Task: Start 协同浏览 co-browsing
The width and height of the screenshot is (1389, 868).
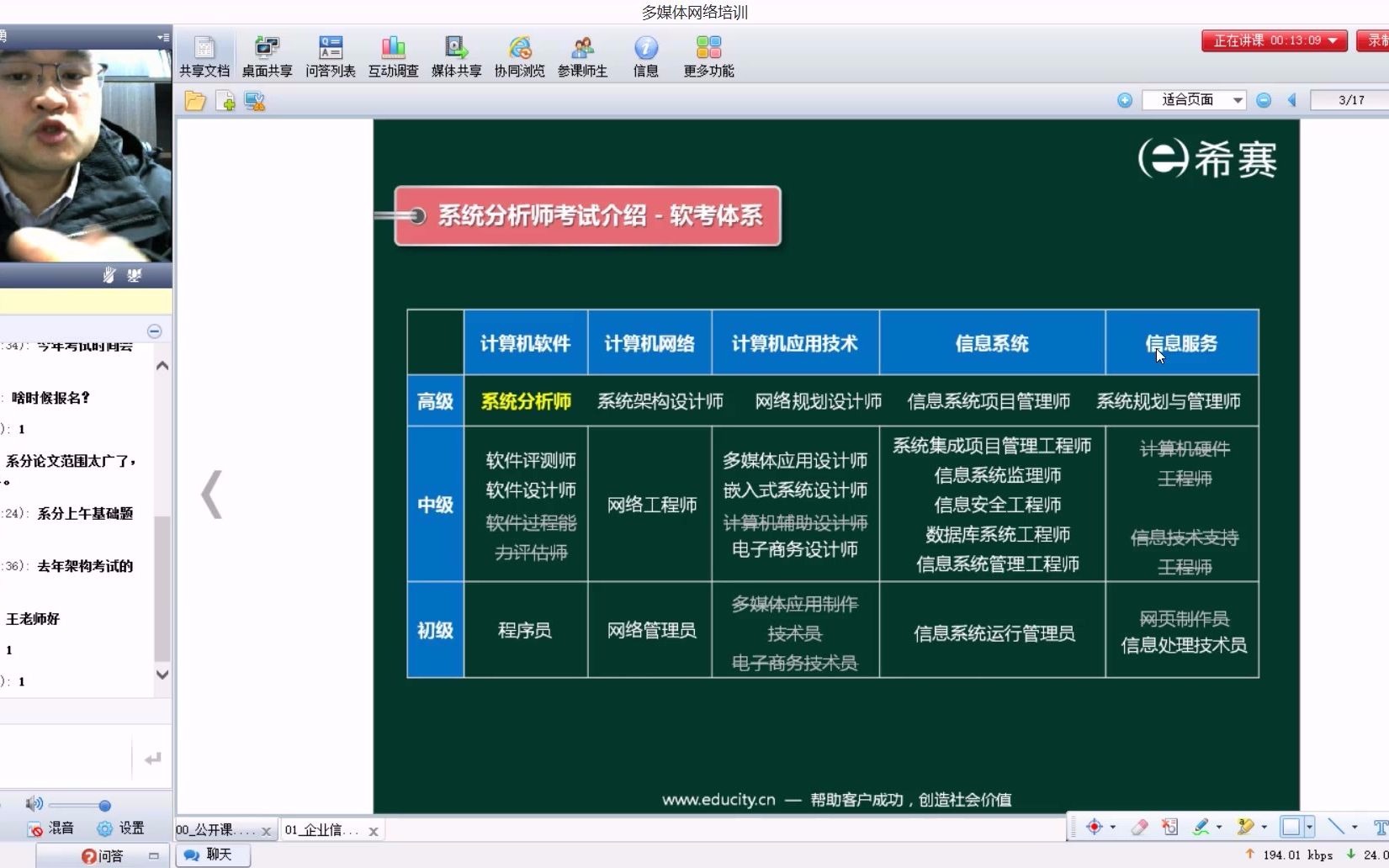Action: 520,56
